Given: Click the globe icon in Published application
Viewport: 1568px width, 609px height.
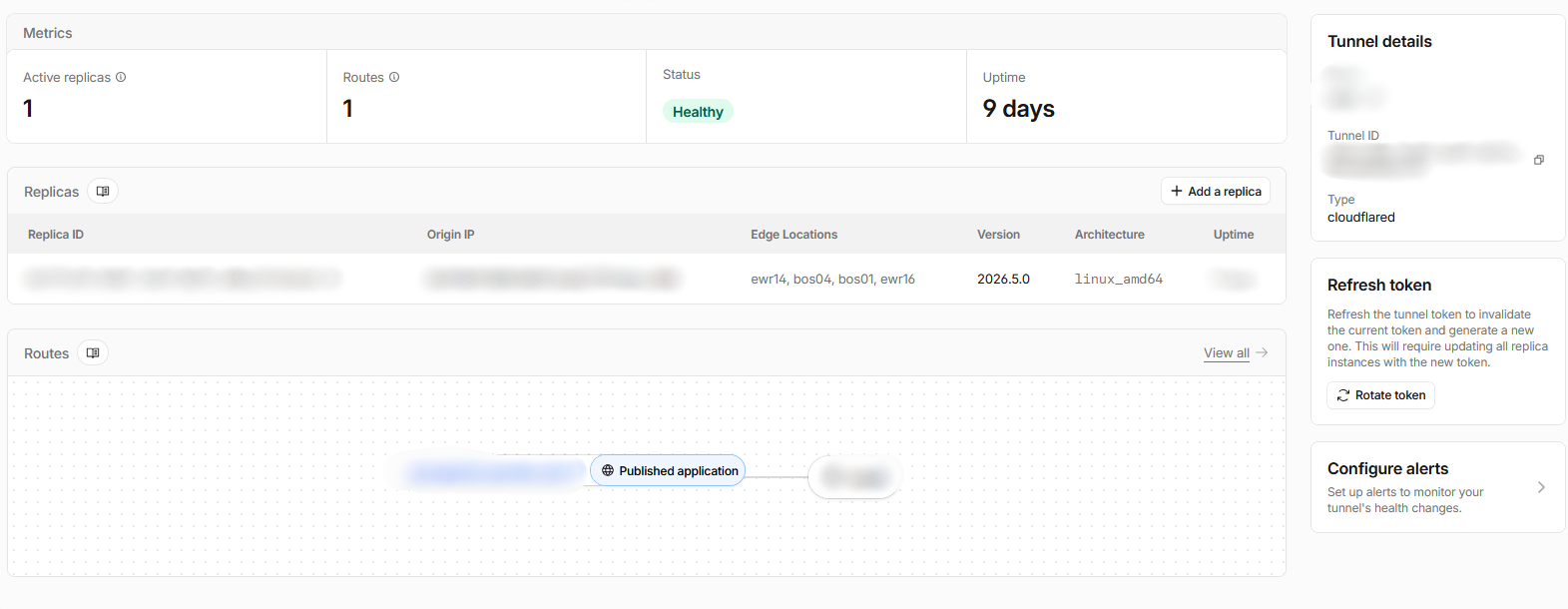Looking at the screenshot, I should [x=608, y=470].
